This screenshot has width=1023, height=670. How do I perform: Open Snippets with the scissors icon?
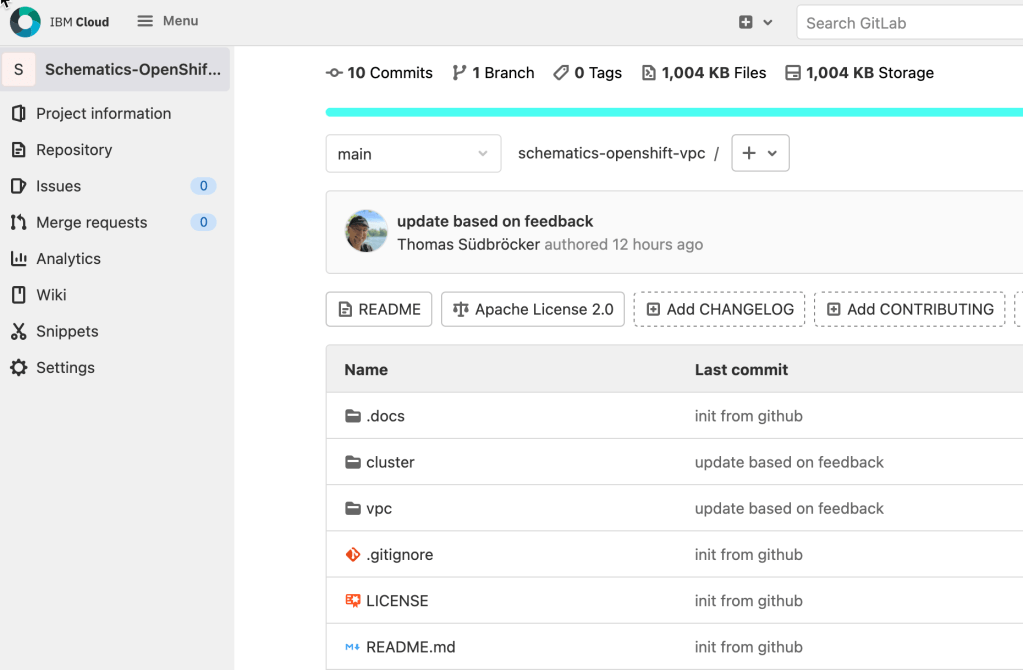click(x=67, y=332)
